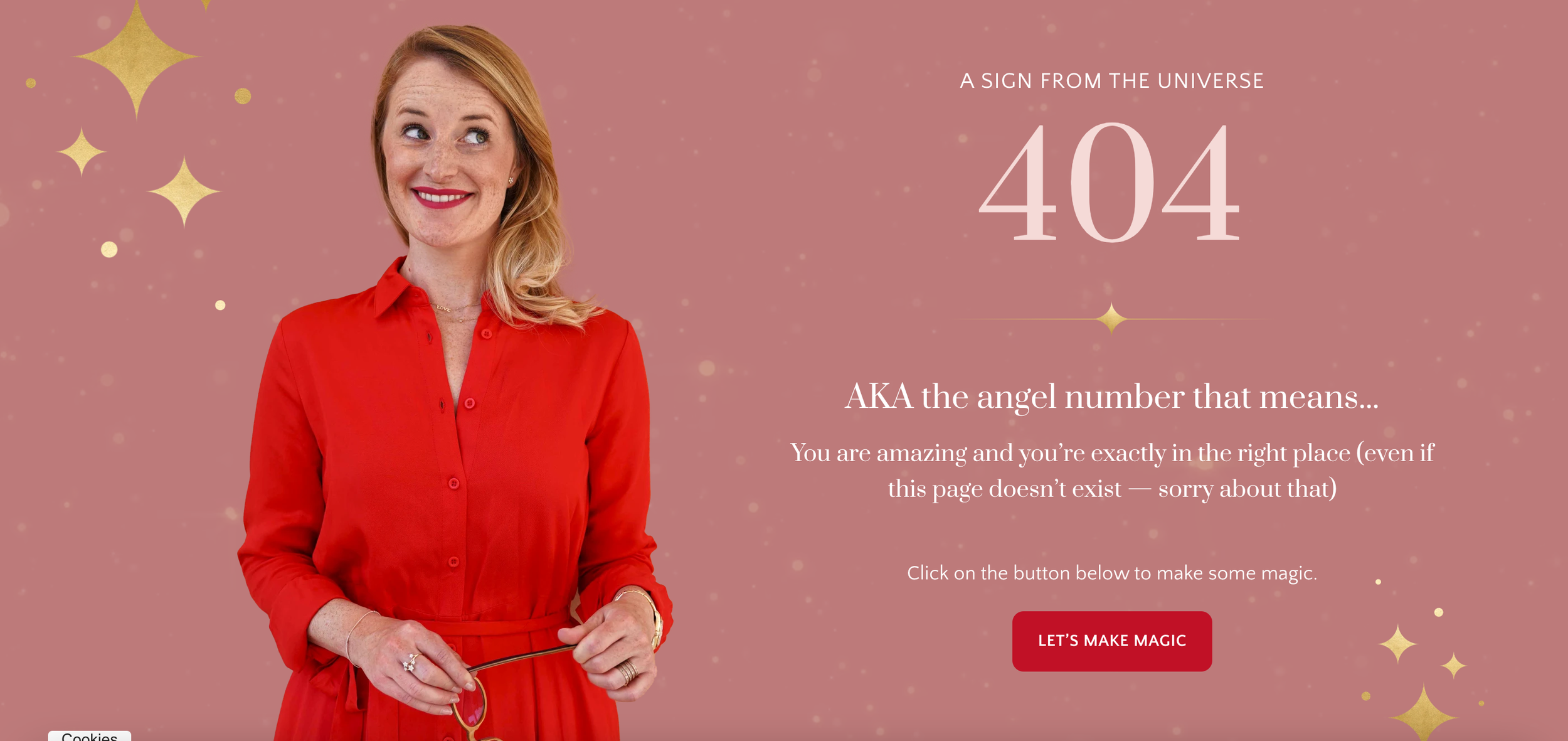Screen dimensions: 1568x741
Task: Open the Cookies tab at the bottom
Action: click(x=89, y=735)
